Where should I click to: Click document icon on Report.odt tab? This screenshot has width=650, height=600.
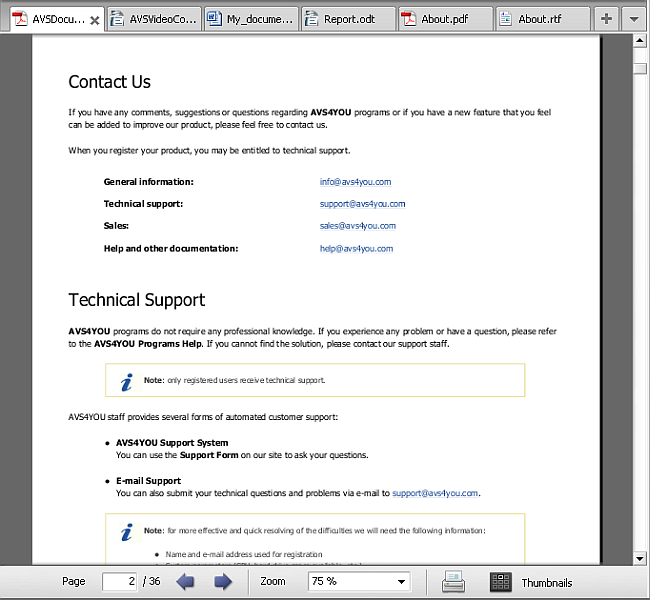311,19
